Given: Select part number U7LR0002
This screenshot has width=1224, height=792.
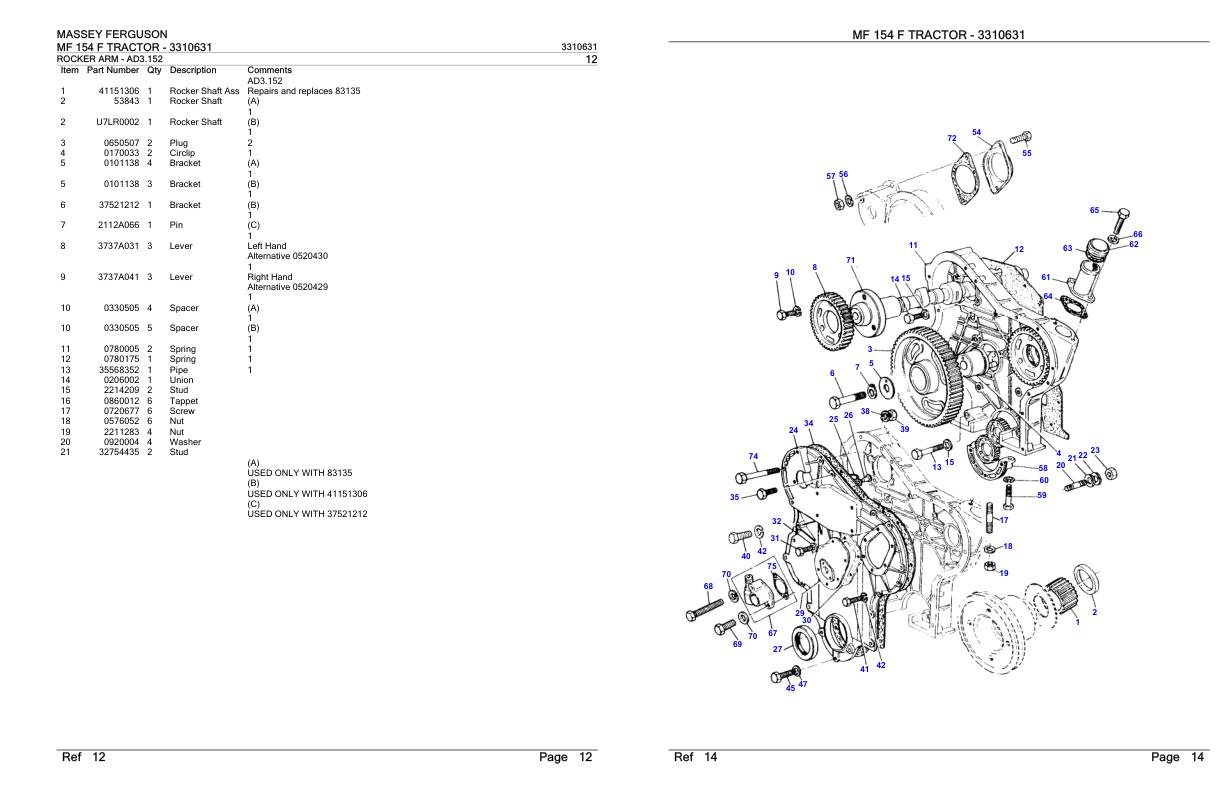Looking at the screenshot, I should [x=118, y=122].
